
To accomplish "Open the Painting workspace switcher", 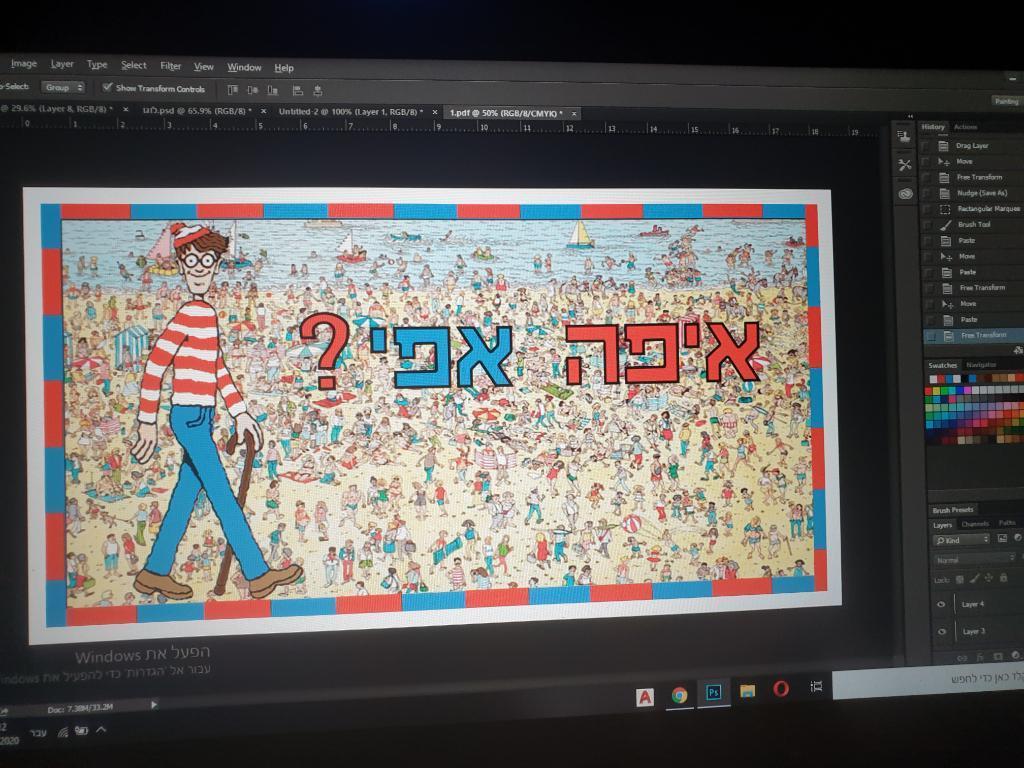I will pos(1006,101).
